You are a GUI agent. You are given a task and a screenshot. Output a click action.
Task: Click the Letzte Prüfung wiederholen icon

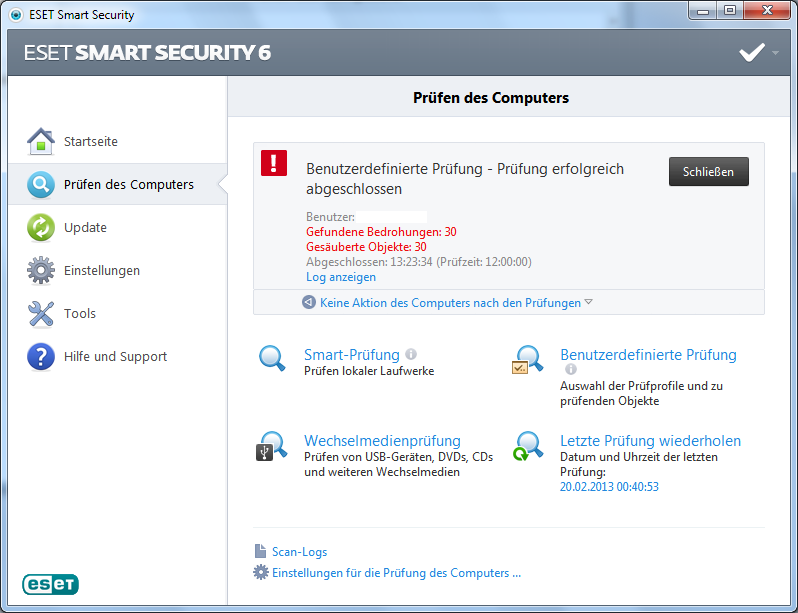527,446
